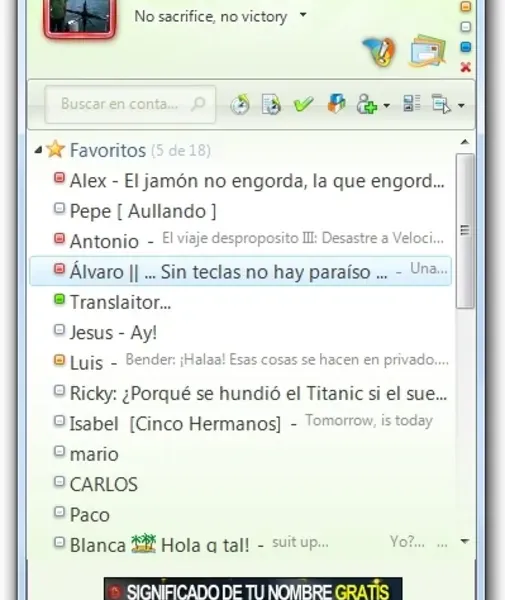Click Ricky's offline status icon
Viewport: 505px width, 600px height.
click(x=59, y=390)
